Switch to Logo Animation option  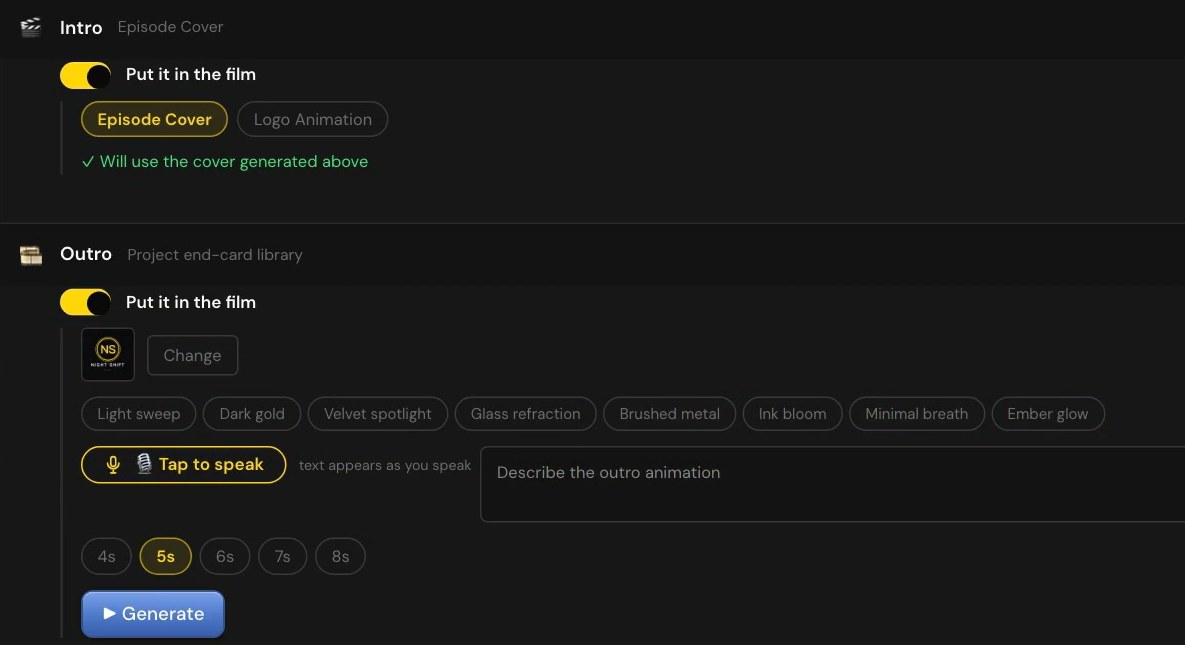tap(313, 119)
